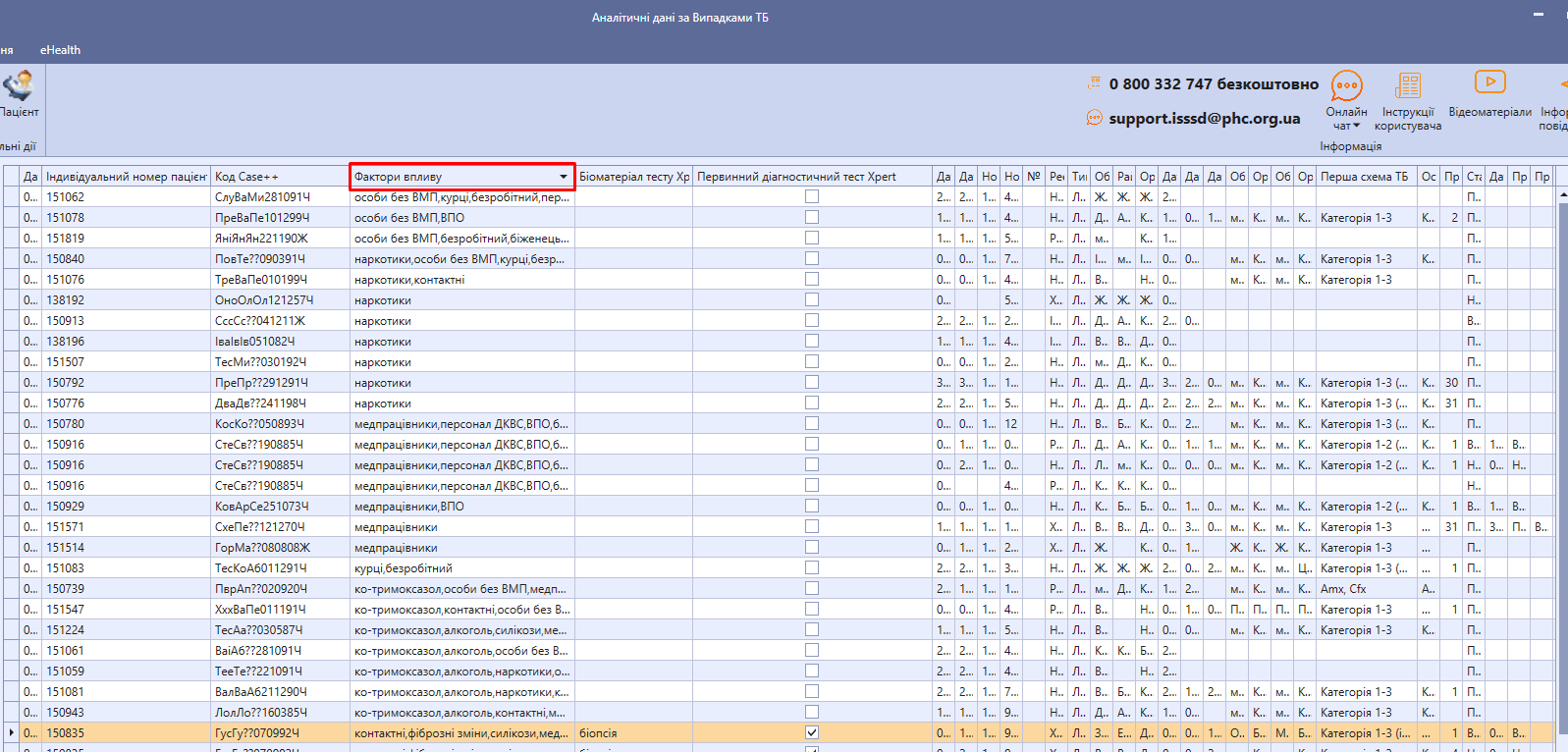Toggle Xpert checkbox in row 151078
This screenshot has width=1568, height=752.
(812, 217)
